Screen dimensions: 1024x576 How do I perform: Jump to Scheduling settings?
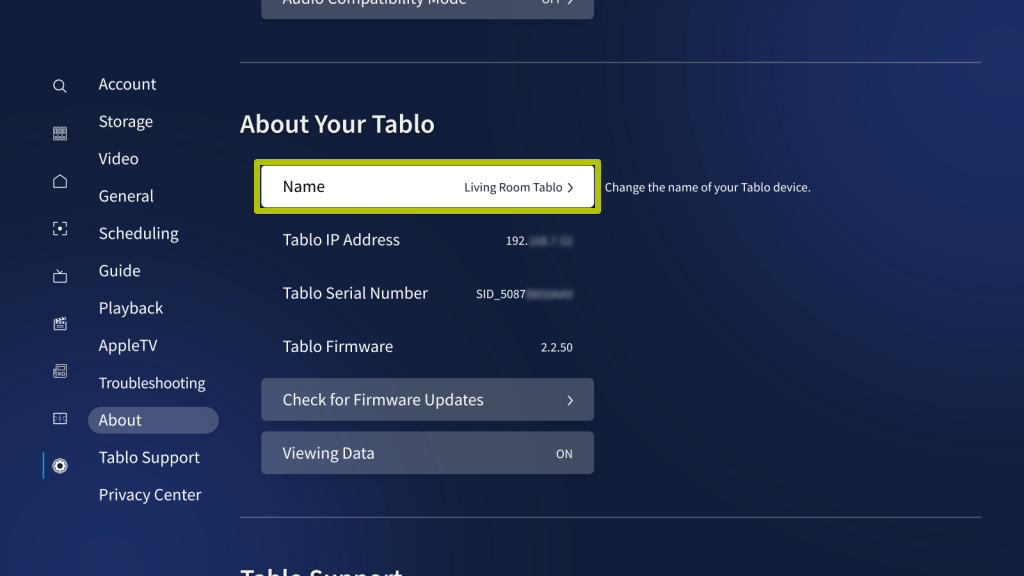(138, 233)
